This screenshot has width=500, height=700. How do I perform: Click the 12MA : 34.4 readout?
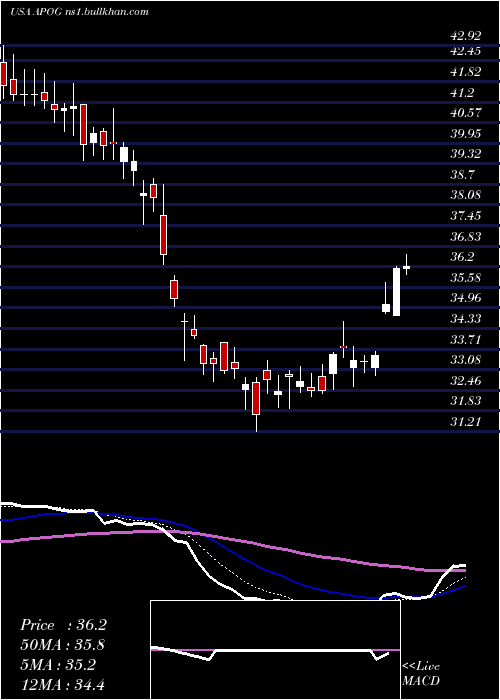click(x=63, y=684)
